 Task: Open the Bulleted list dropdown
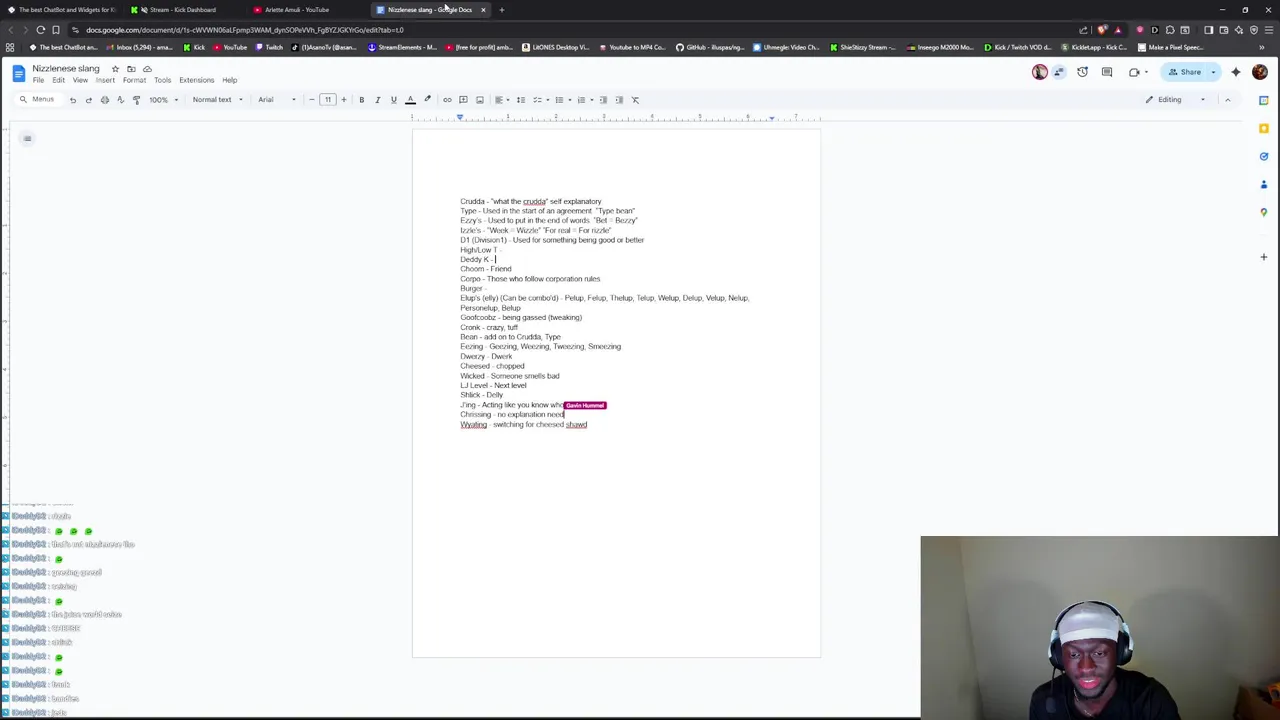click(x=562, y=100)
